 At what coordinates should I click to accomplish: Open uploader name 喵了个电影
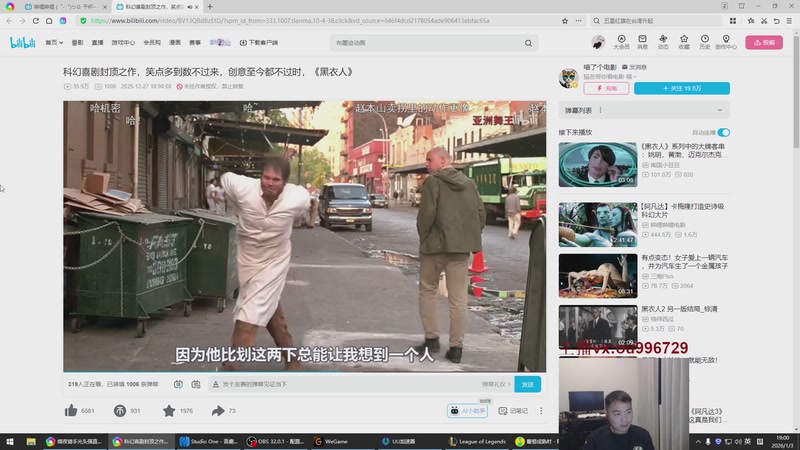pyautogui.click(x=600, y=67)
